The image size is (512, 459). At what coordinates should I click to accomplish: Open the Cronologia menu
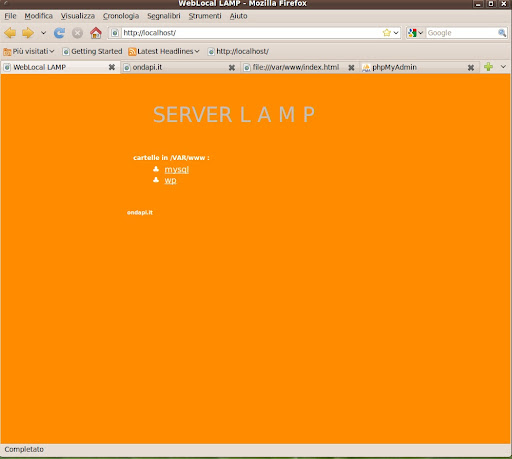point(121,16)
